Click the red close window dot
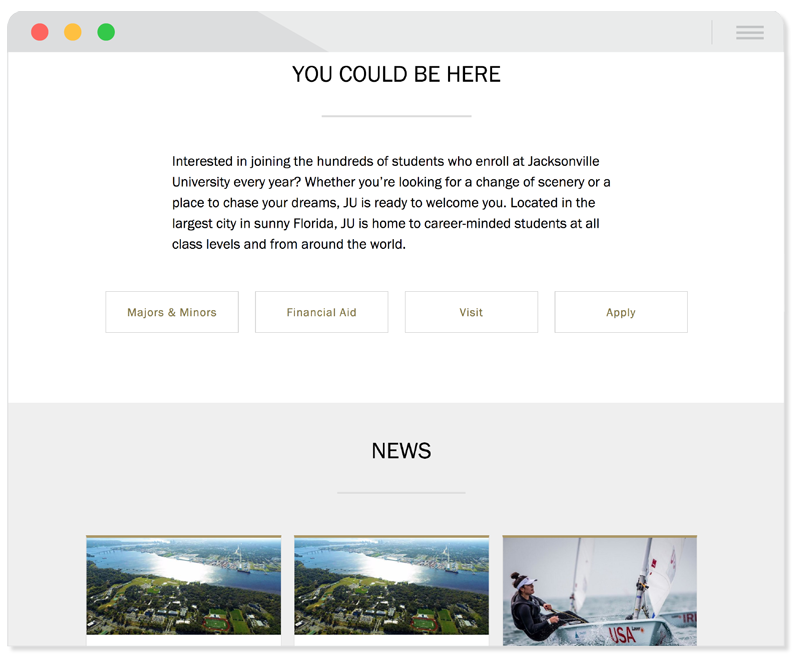Viewport: 806px width, 662px height. click(40, 32)
